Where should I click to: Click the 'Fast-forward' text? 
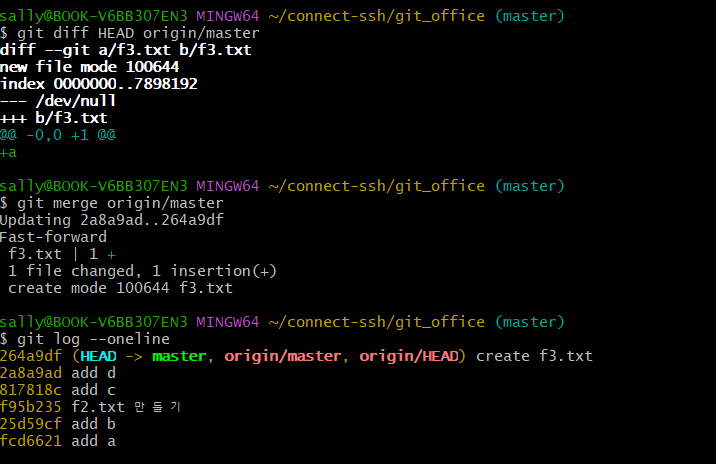point(53,237)
